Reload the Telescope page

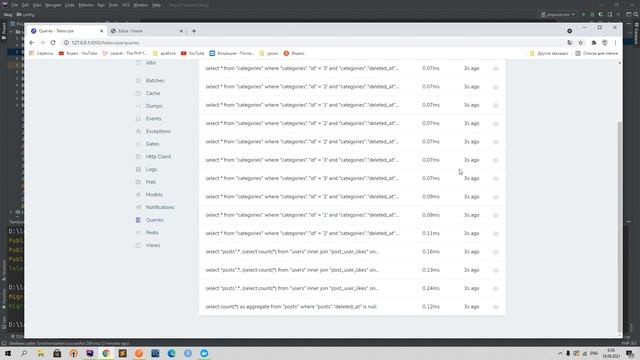[53, 42]
